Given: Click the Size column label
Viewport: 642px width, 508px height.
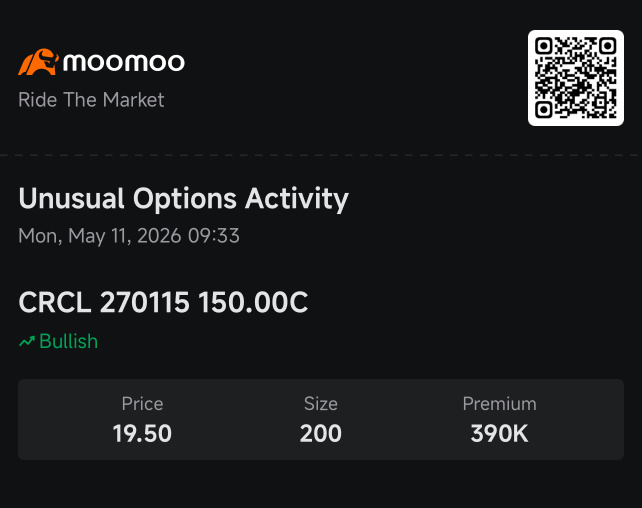Looking at the screenshot, I should [x=321, y=404].
